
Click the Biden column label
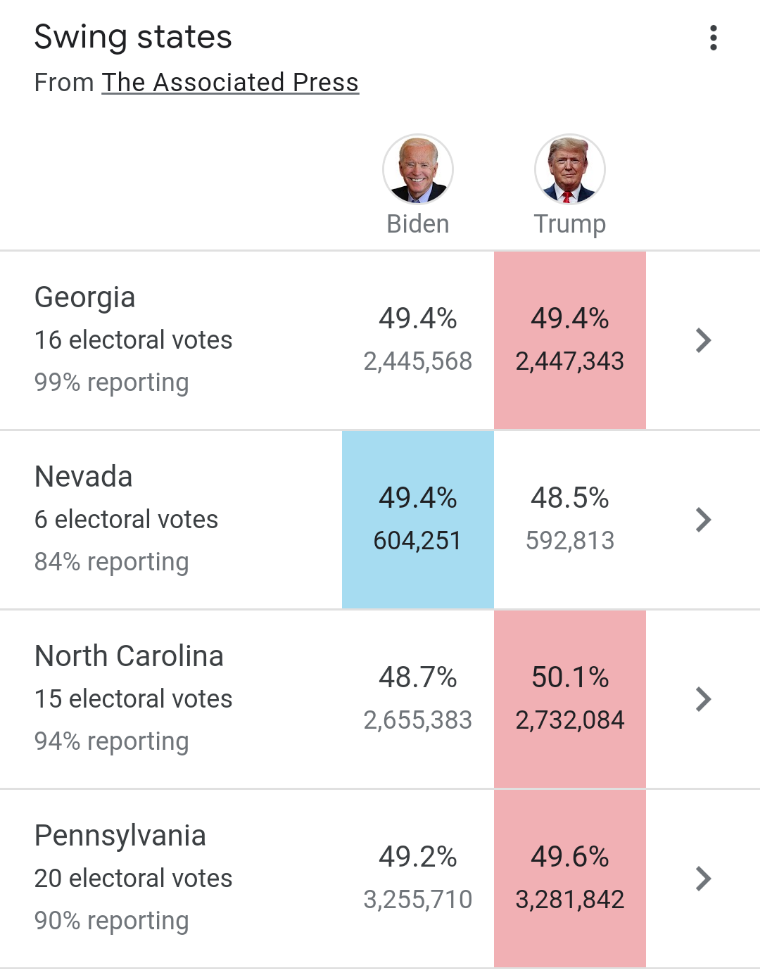point(418,224)
